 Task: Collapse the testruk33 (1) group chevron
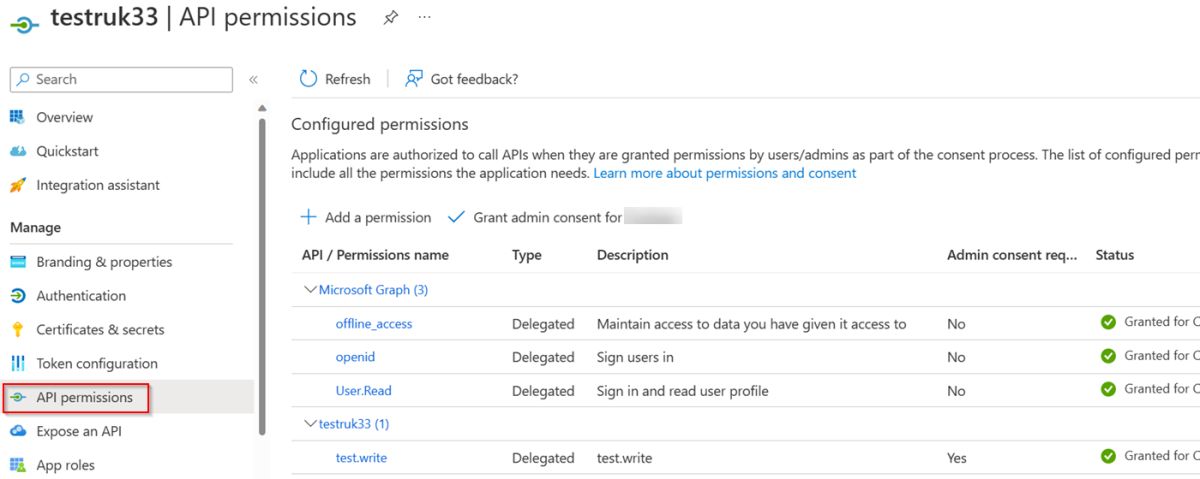coord(310,424)
